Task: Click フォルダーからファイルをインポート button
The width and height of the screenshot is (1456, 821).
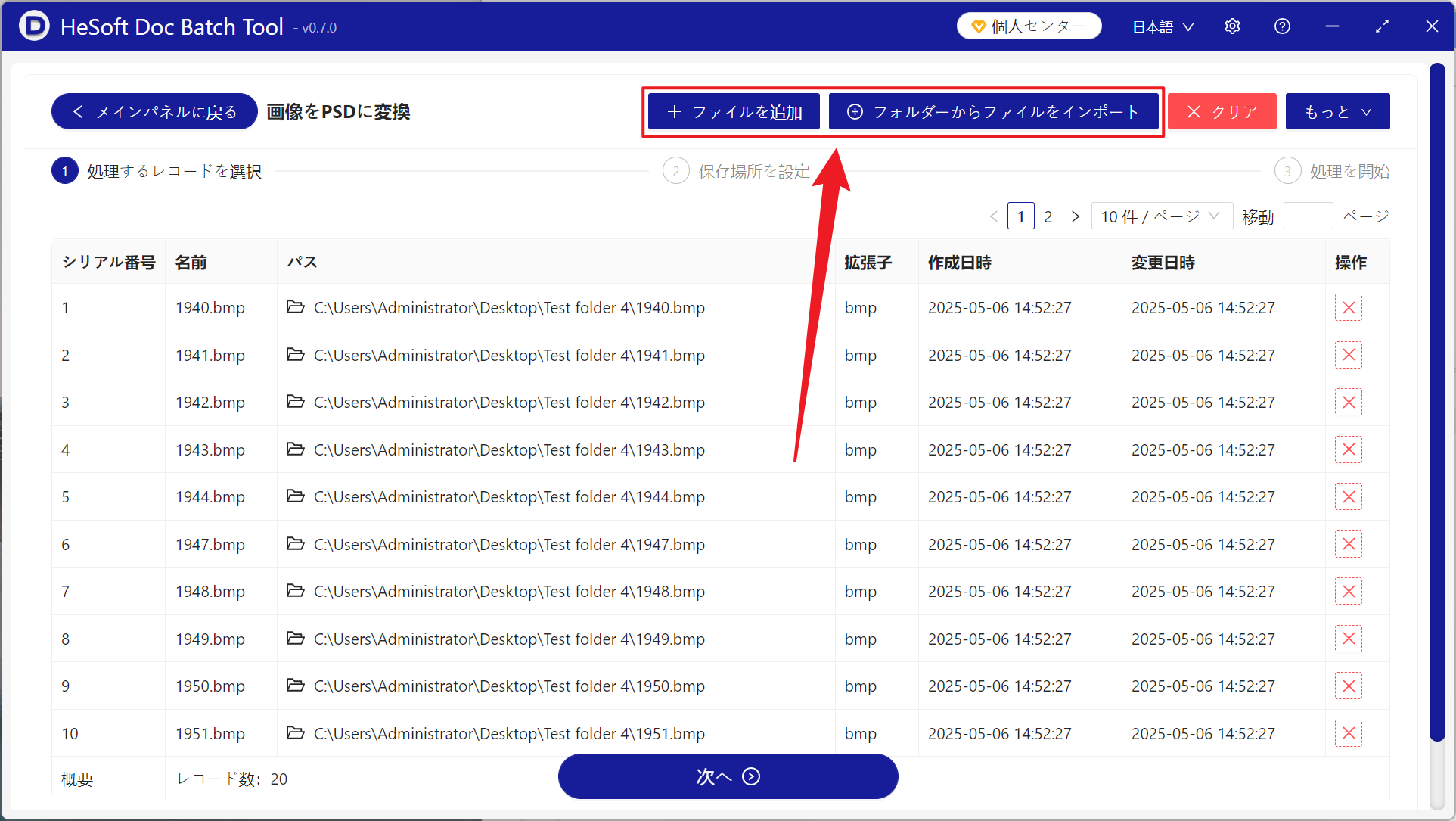Action: coord(994,111)
